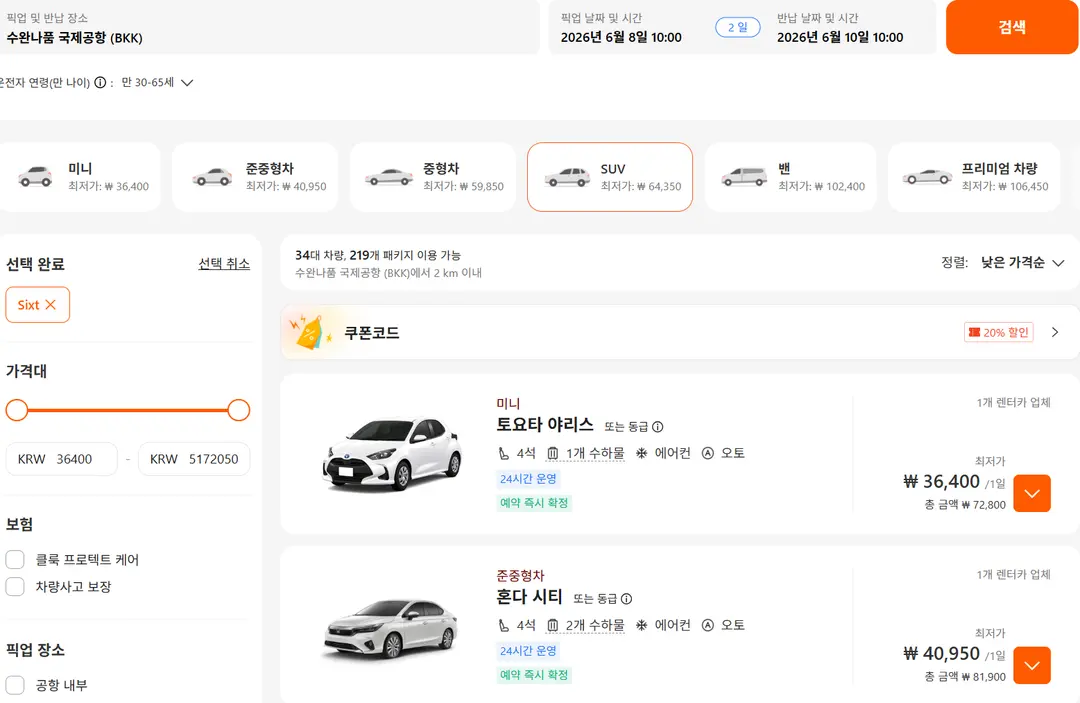
Task: Click automatic transmission icon on 토요타 야리스 card
Action: point(707,453)
